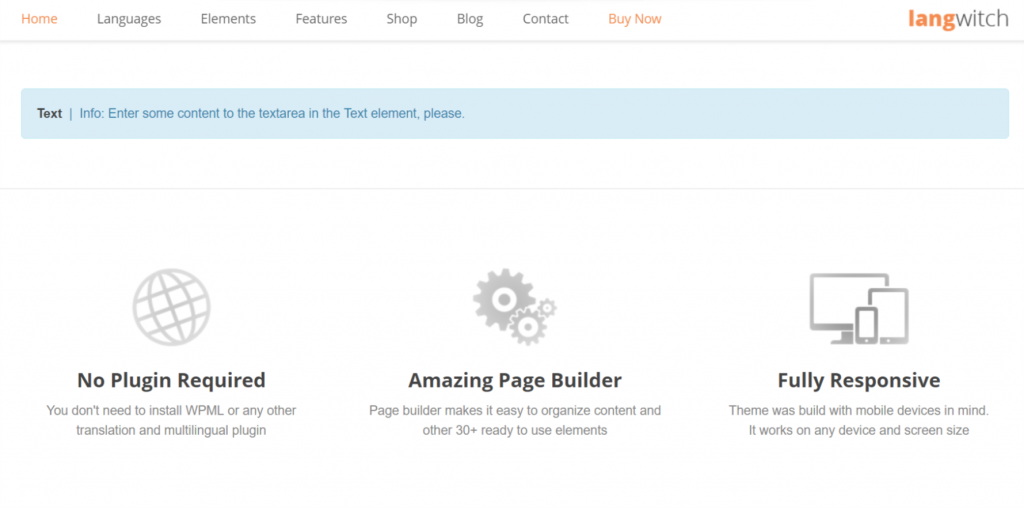Open the Shop page
Viewport: 1024px width, 508px height.
point(402,19)
